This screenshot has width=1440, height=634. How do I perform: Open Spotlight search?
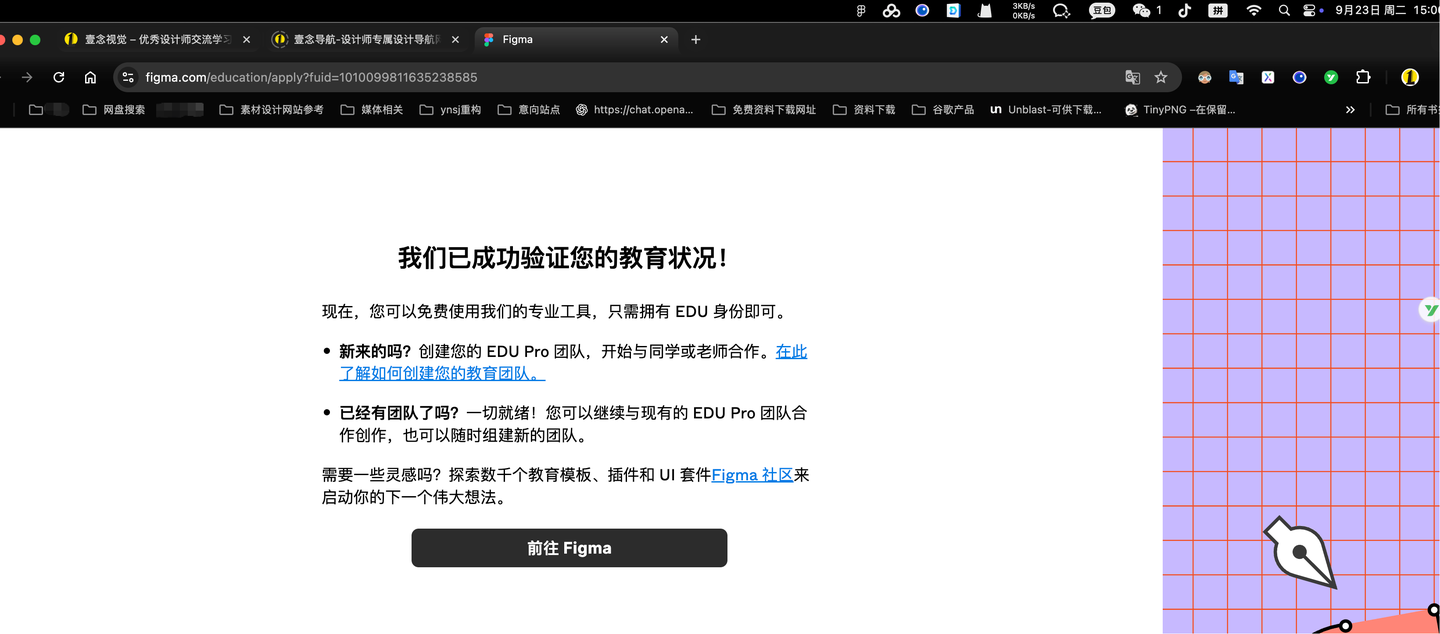tap(1284, 10)
